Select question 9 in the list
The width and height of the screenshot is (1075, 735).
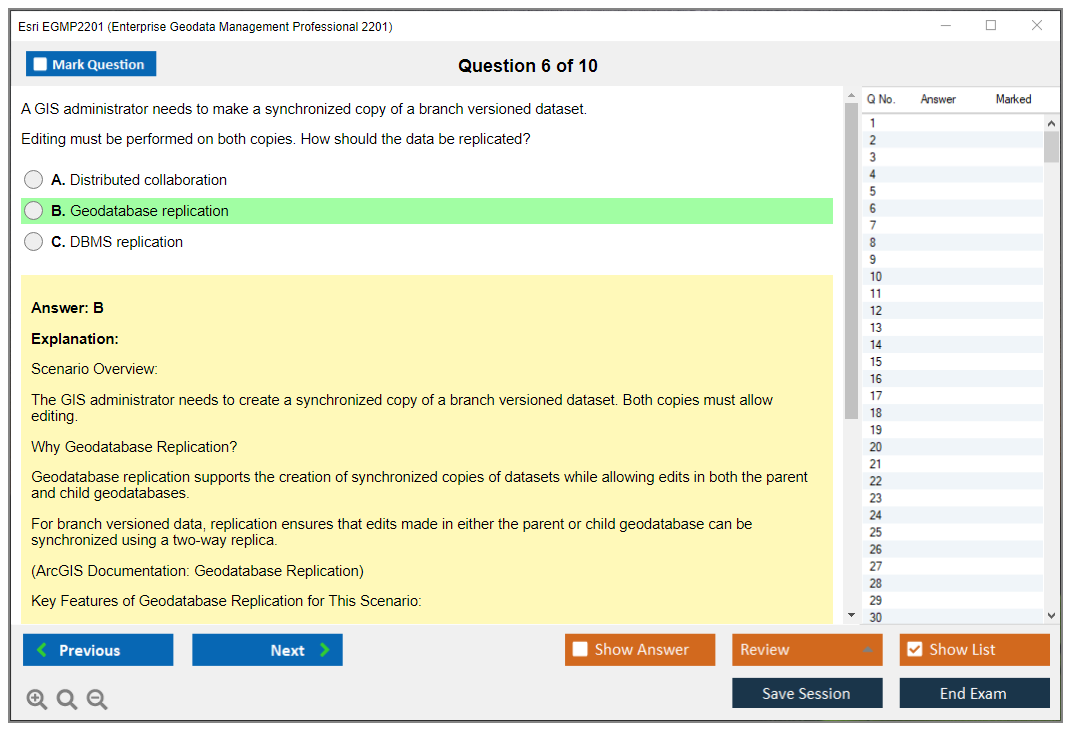953,259
